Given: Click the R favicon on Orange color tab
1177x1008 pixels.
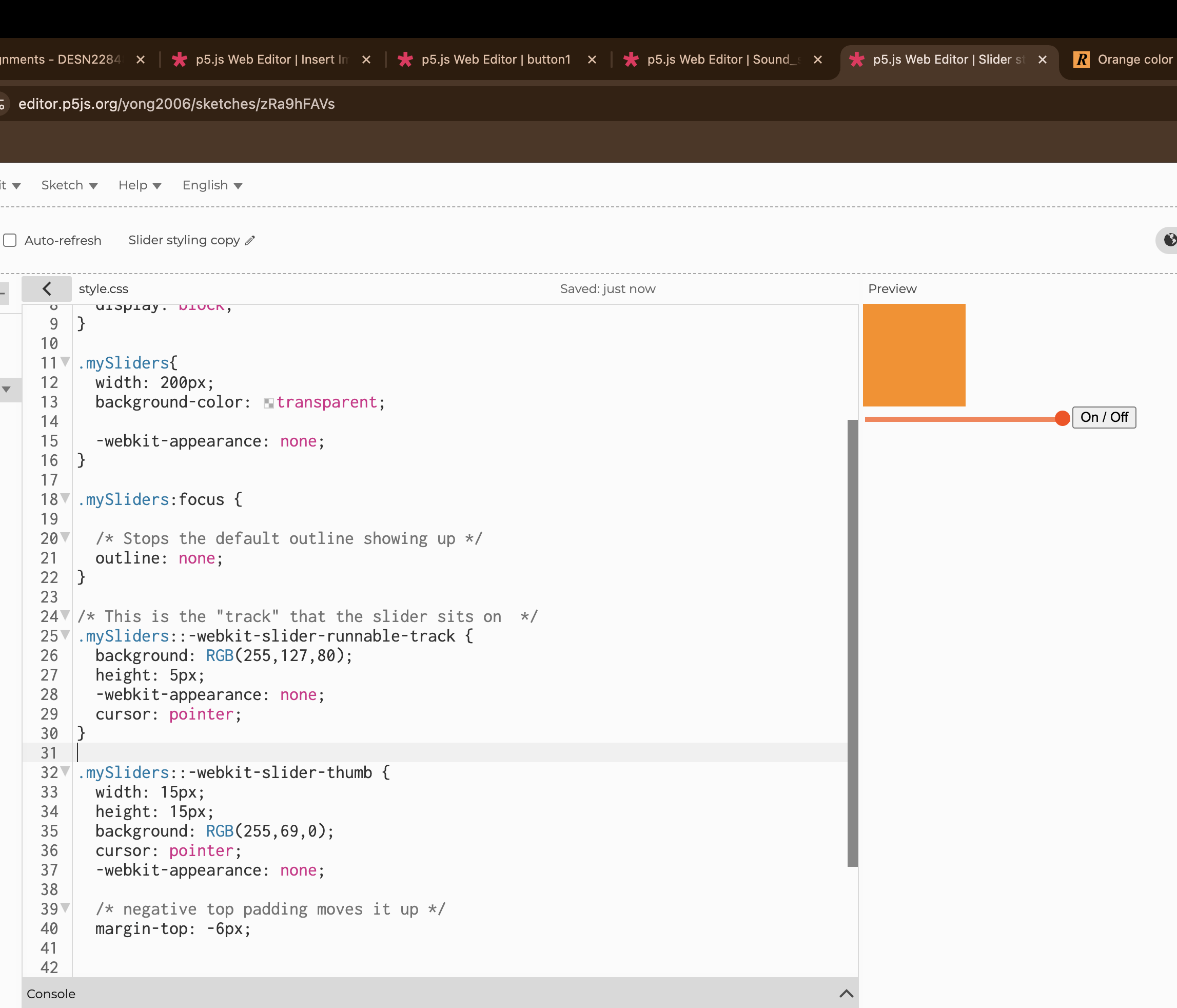Looking at the screenshot, I should click(1082, 59).
